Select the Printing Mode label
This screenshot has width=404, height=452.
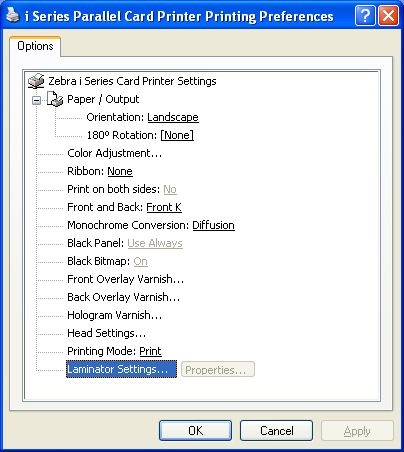click(x=102, y=351)
